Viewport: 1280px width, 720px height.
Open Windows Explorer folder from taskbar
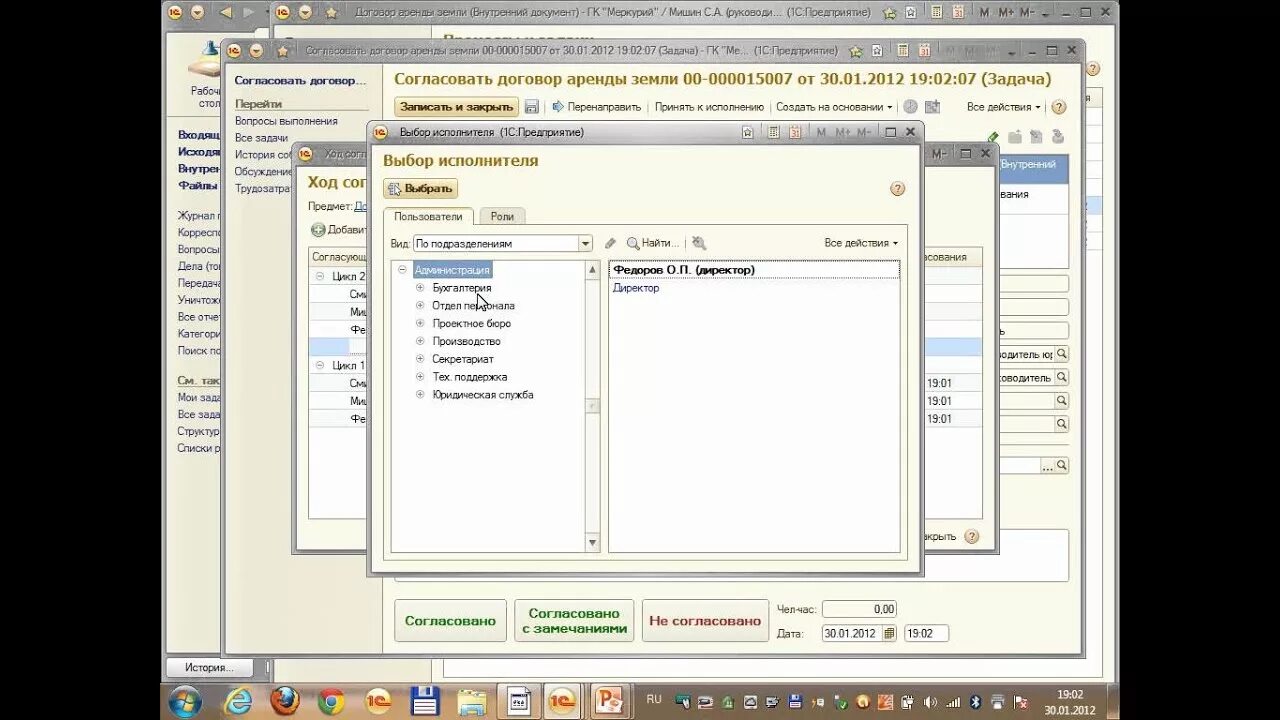pos(472,701)
